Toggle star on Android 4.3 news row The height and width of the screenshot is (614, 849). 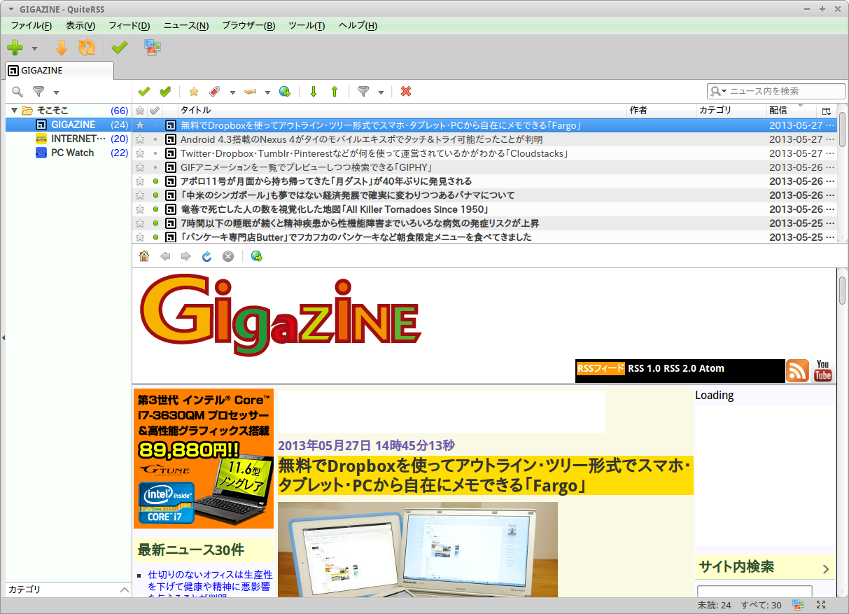140,139
